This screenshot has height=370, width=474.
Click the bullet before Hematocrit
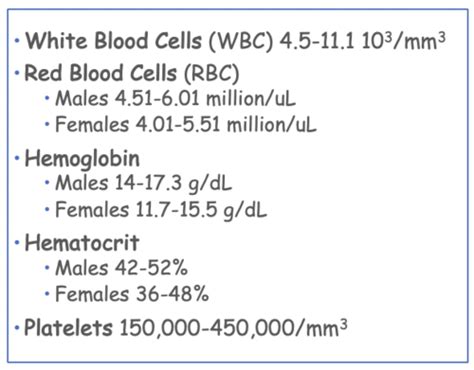pyautogui.click(x=17, y=243)
